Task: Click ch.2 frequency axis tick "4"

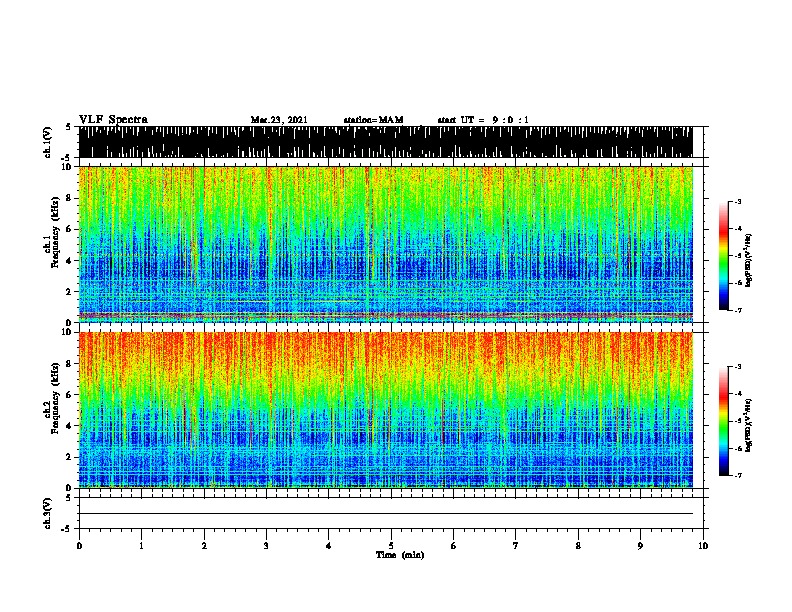Action: (x=70, y=426)
